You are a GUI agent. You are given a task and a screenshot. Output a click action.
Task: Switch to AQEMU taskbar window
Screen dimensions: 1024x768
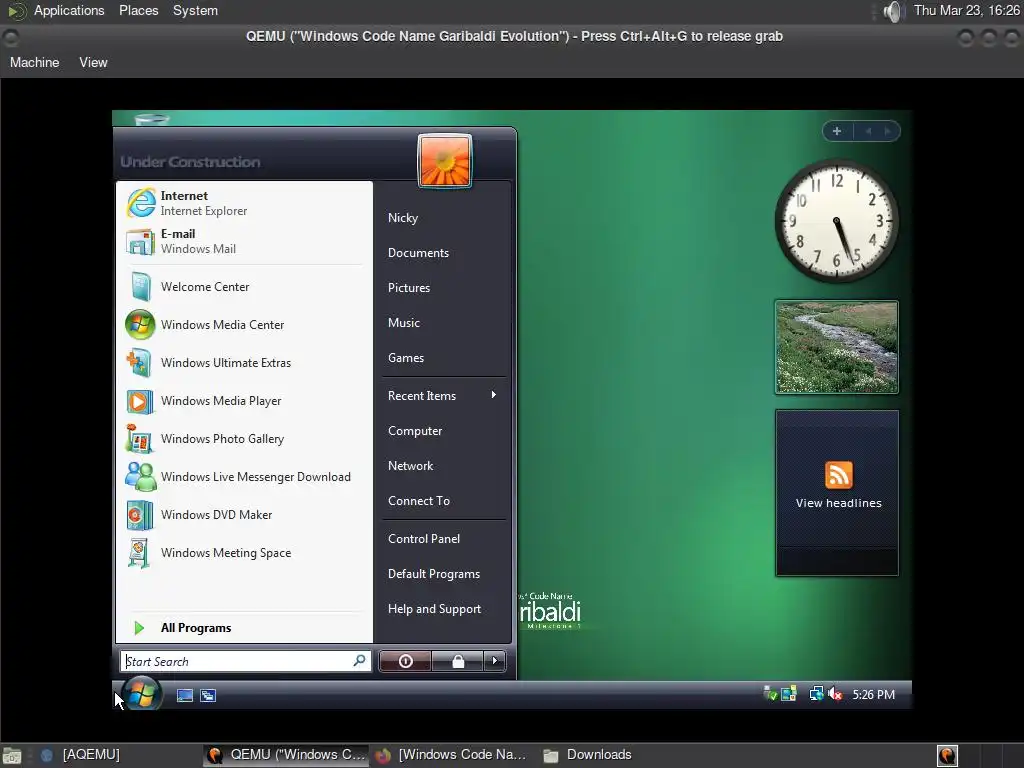(x=81, y=755)
